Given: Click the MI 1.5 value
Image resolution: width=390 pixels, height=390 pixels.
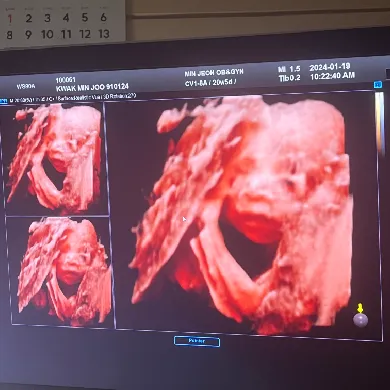Looking at the screenshot, I should pyautogui.click(x=289, y=69).
